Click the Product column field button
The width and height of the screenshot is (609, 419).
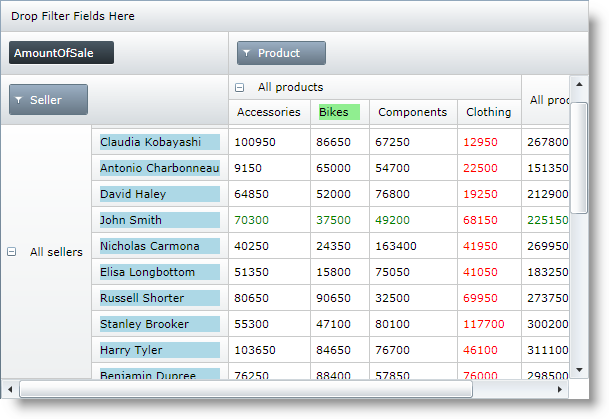(x=281, y=54)
